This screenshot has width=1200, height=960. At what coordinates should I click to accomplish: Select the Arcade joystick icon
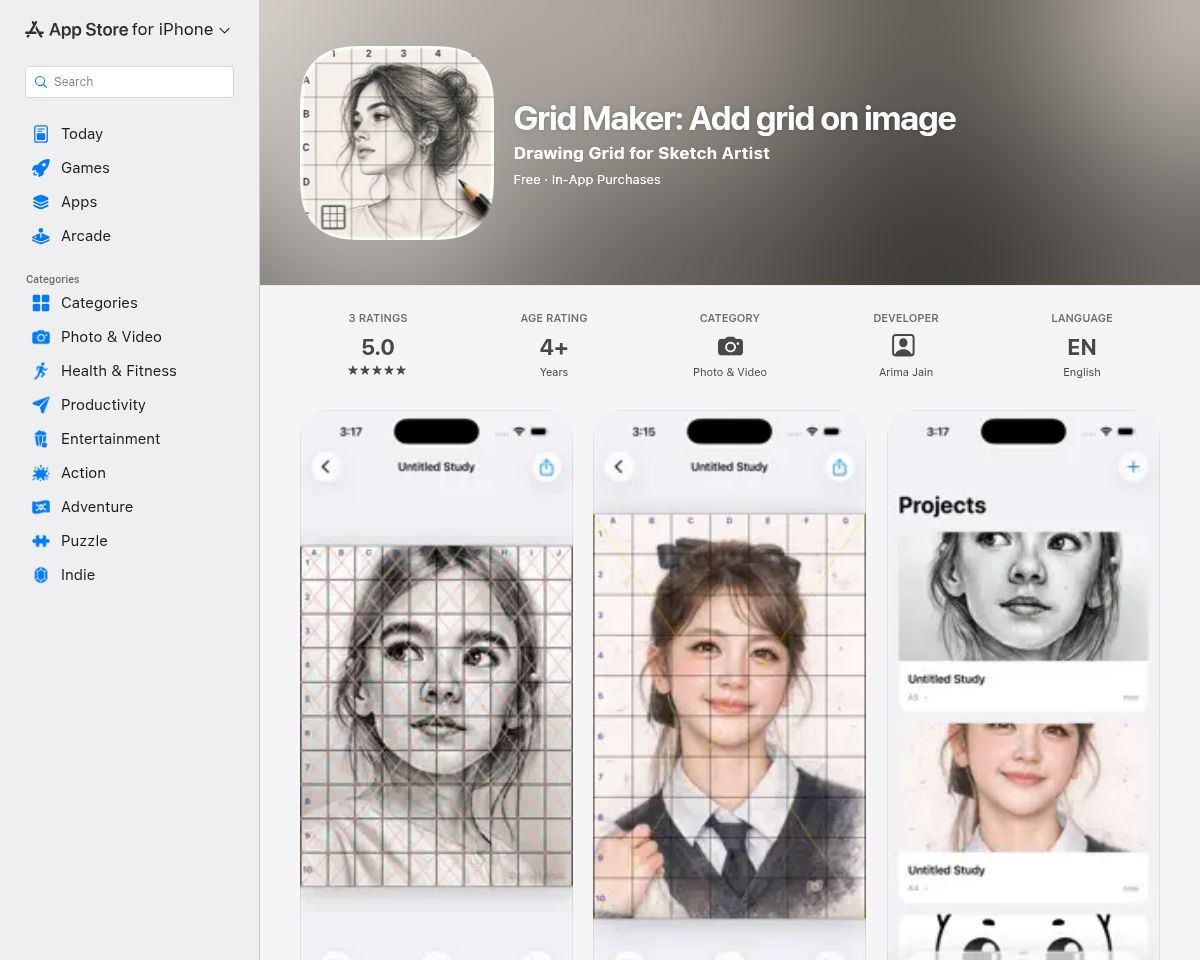pos(41,236)
